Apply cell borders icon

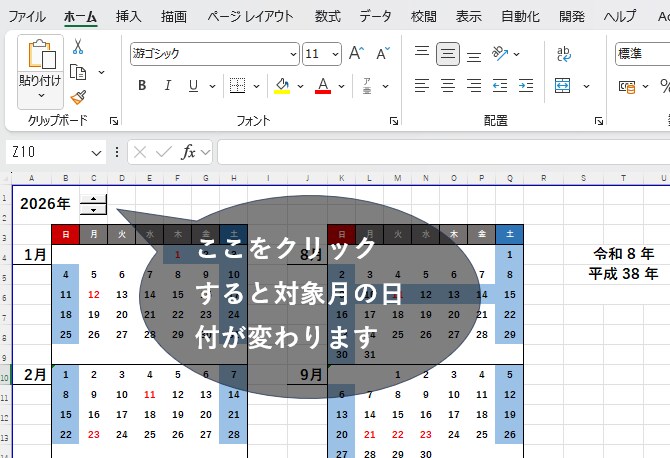(x=237, y=86)
